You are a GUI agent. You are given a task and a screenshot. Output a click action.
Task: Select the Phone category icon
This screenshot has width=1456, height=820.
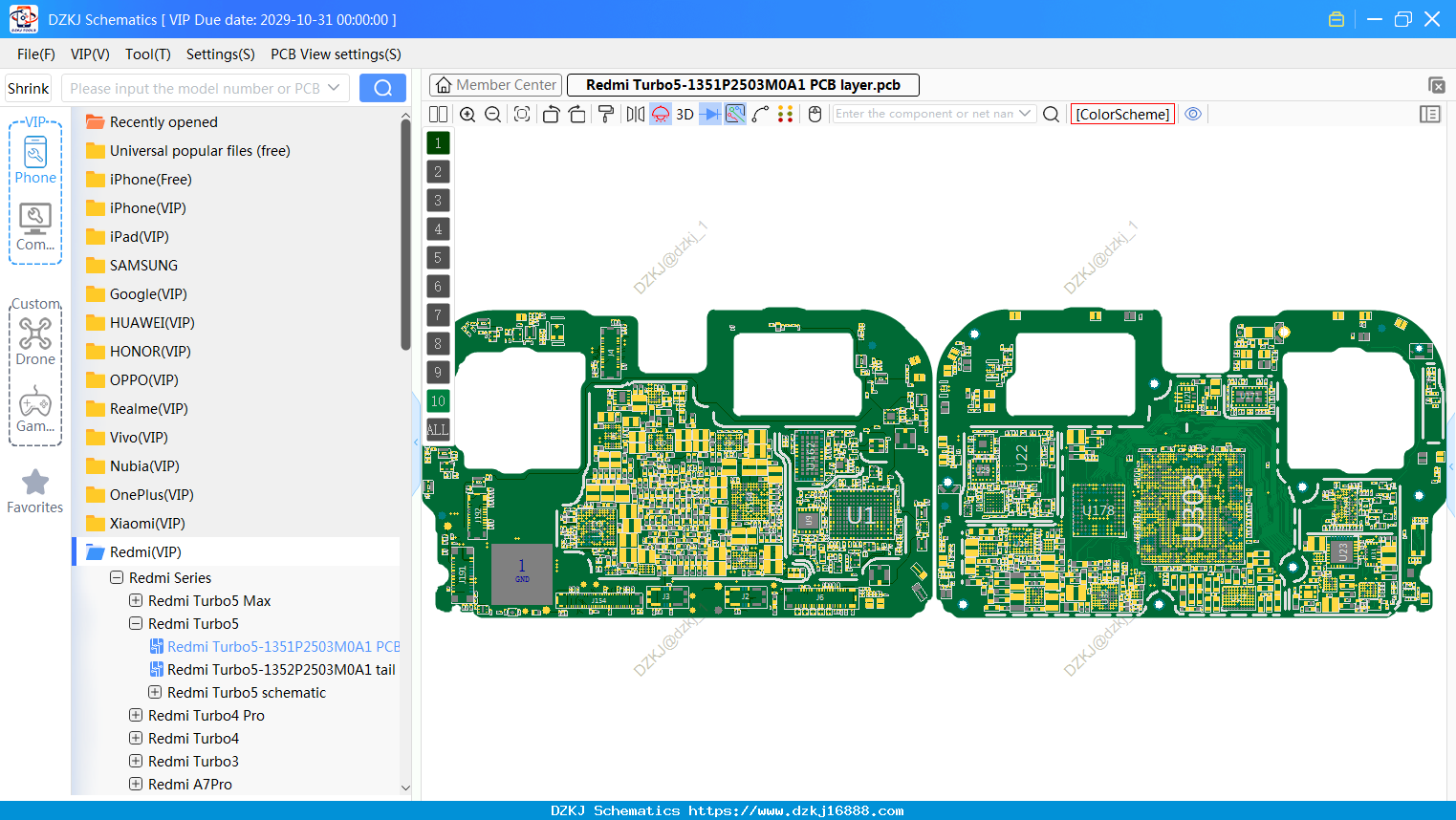35,160
